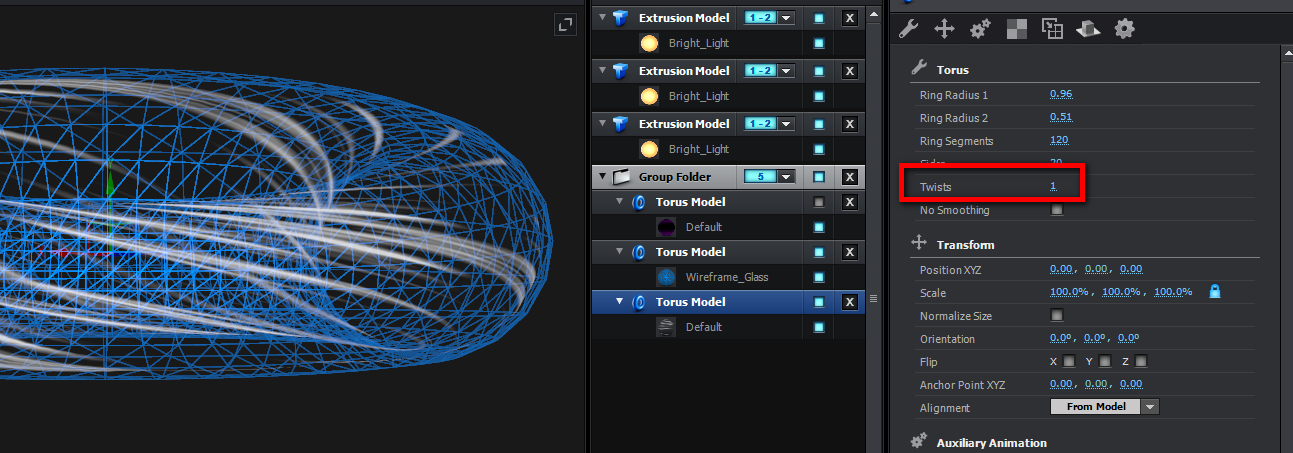
Task: Edit the third Scale percentage value
Action: pos(1173,292)
